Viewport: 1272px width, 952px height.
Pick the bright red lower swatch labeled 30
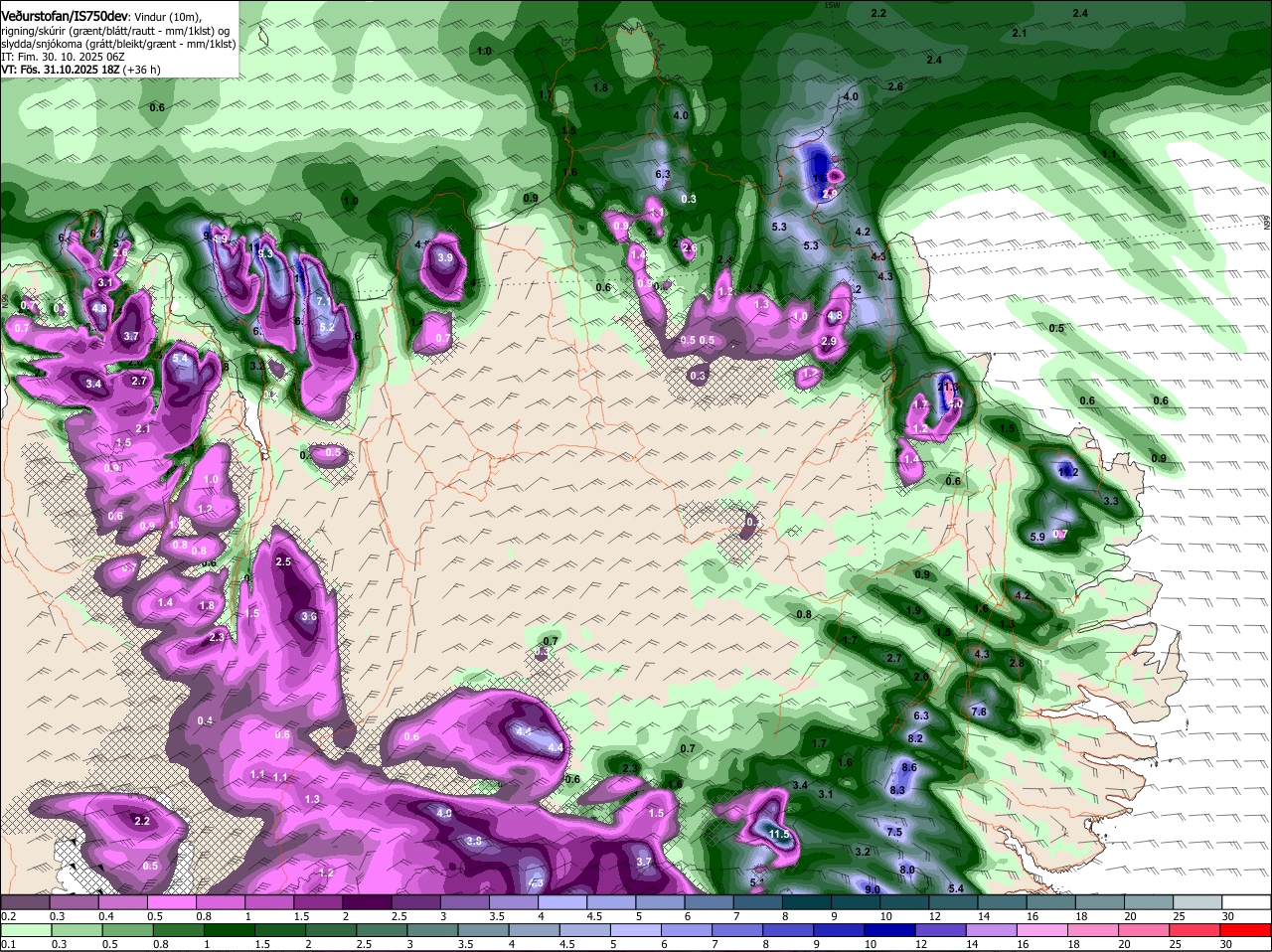[1247, 929]
